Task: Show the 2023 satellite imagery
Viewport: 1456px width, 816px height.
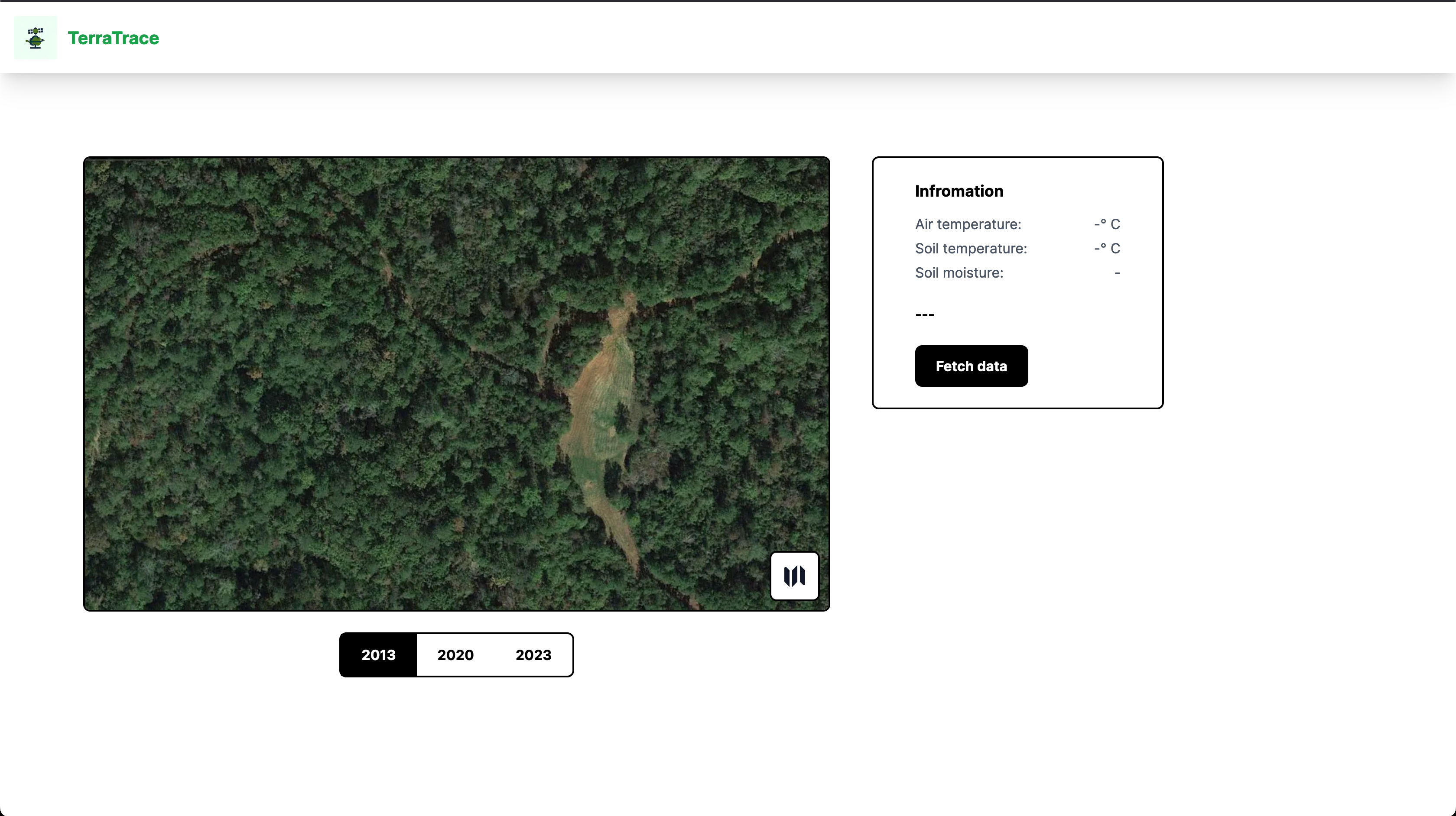Action: point(533,655)
